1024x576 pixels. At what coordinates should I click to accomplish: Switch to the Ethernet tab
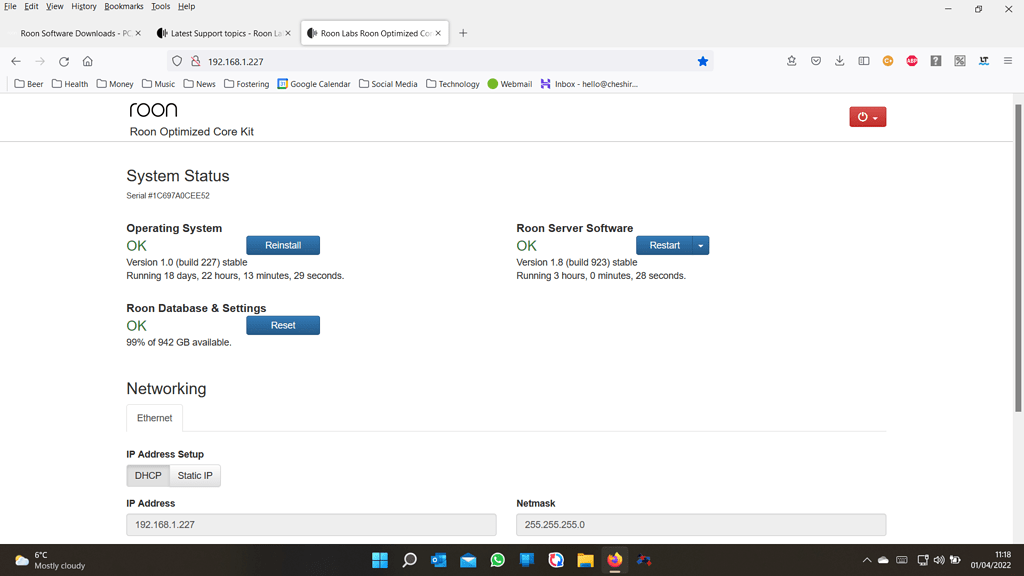(154, 417)
